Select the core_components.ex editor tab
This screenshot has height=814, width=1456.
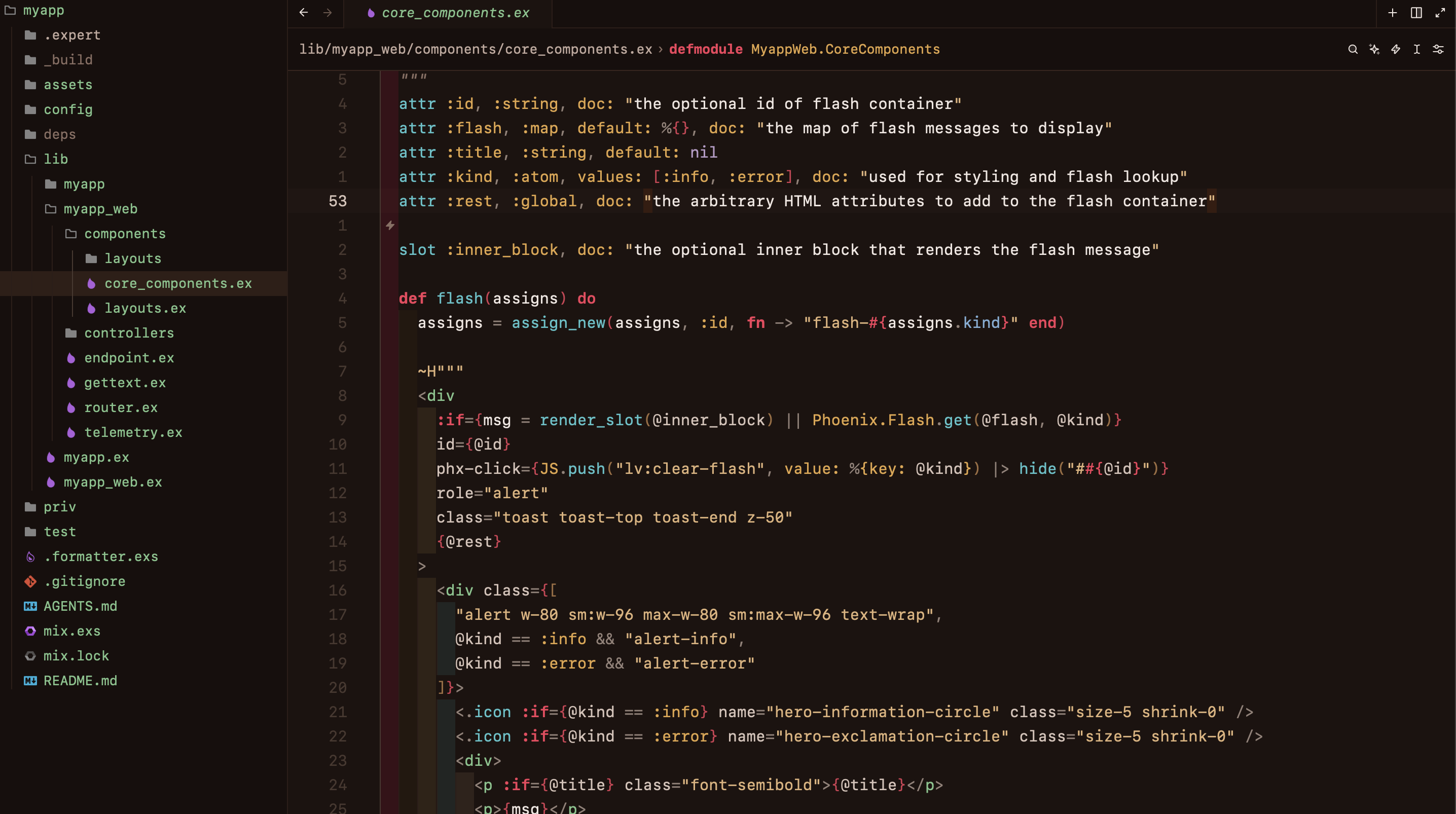[x=448, y=13]
